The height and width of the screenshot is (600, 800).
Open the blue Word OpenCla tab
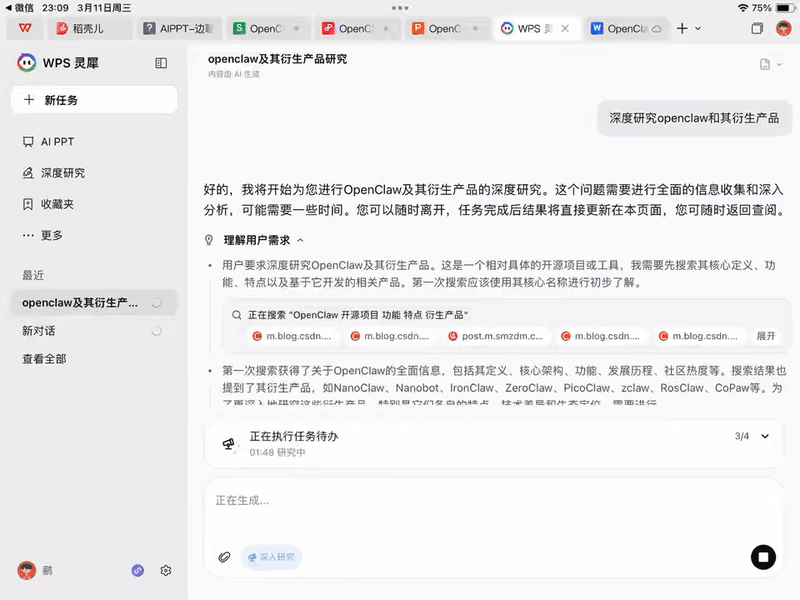(627, 29)
